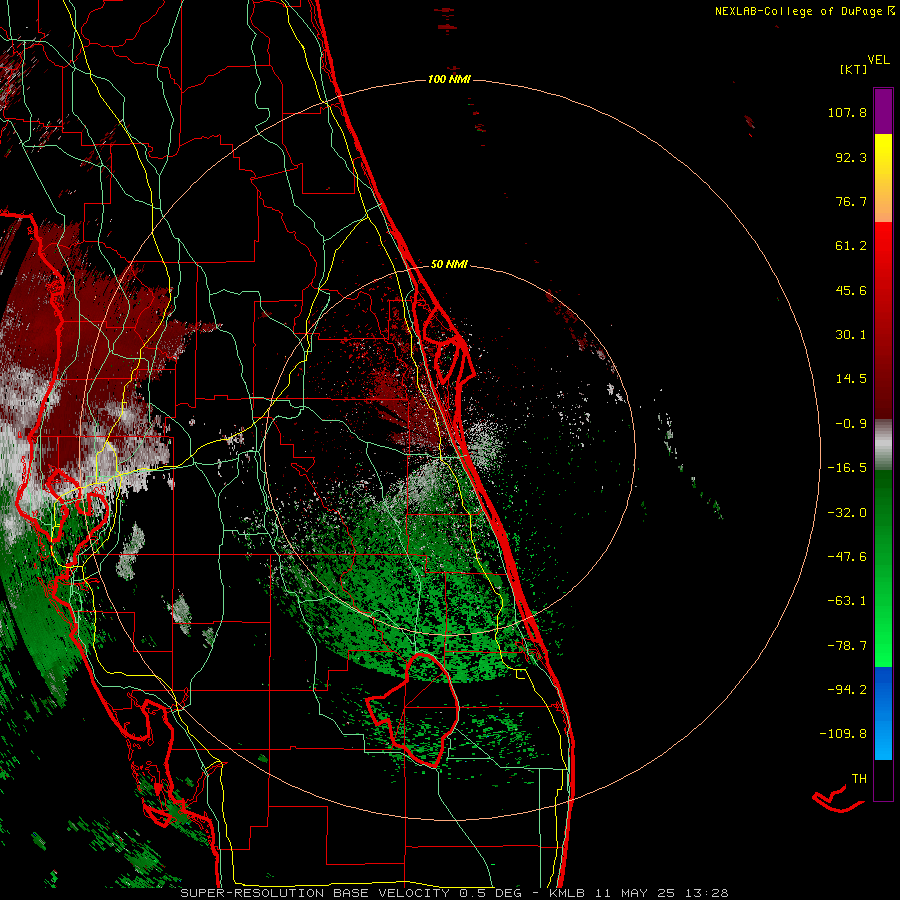The width and height of the screenshot is (900, 900).
Task: Click the 61.2 legend value
Action: coord(851,246)
